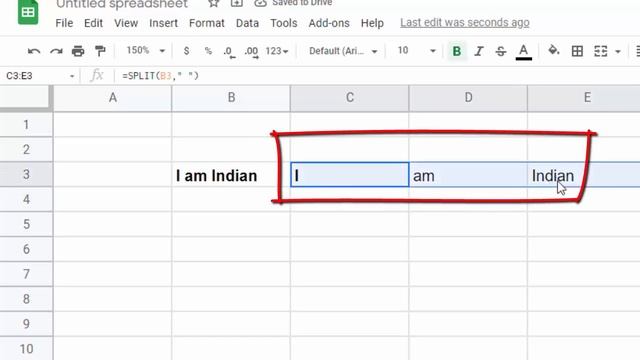Decrease decimal places
Screen dimensions: 640x360
pyautogui.click(x=229, y=52)
